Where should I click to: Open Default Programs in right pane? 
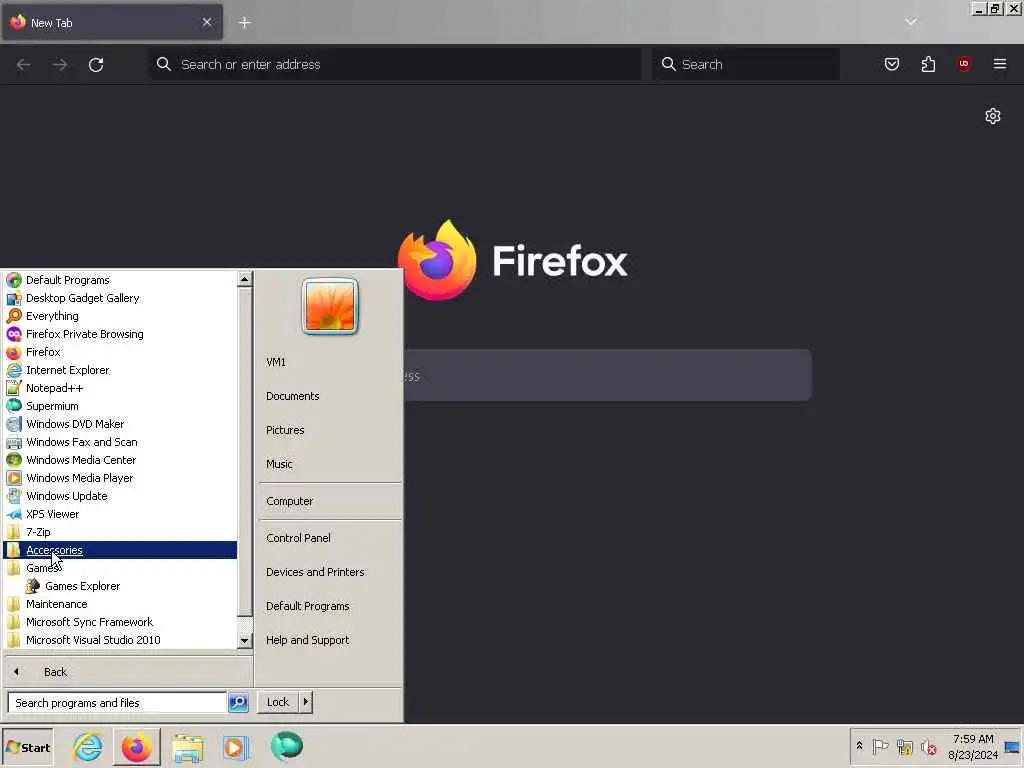coord(330,606)
